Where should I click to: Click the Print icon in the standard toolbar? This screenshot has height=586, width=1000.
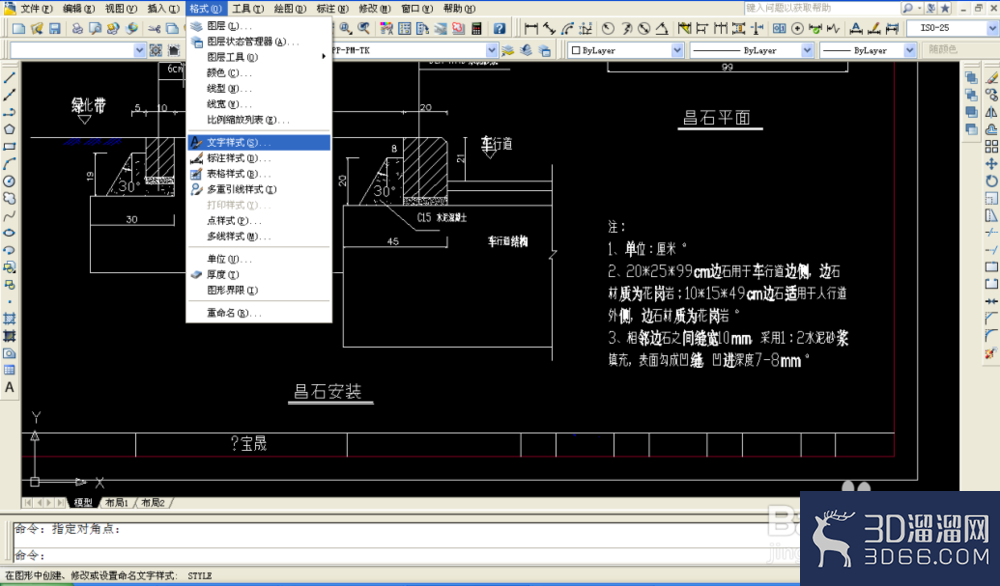point(77,28)
